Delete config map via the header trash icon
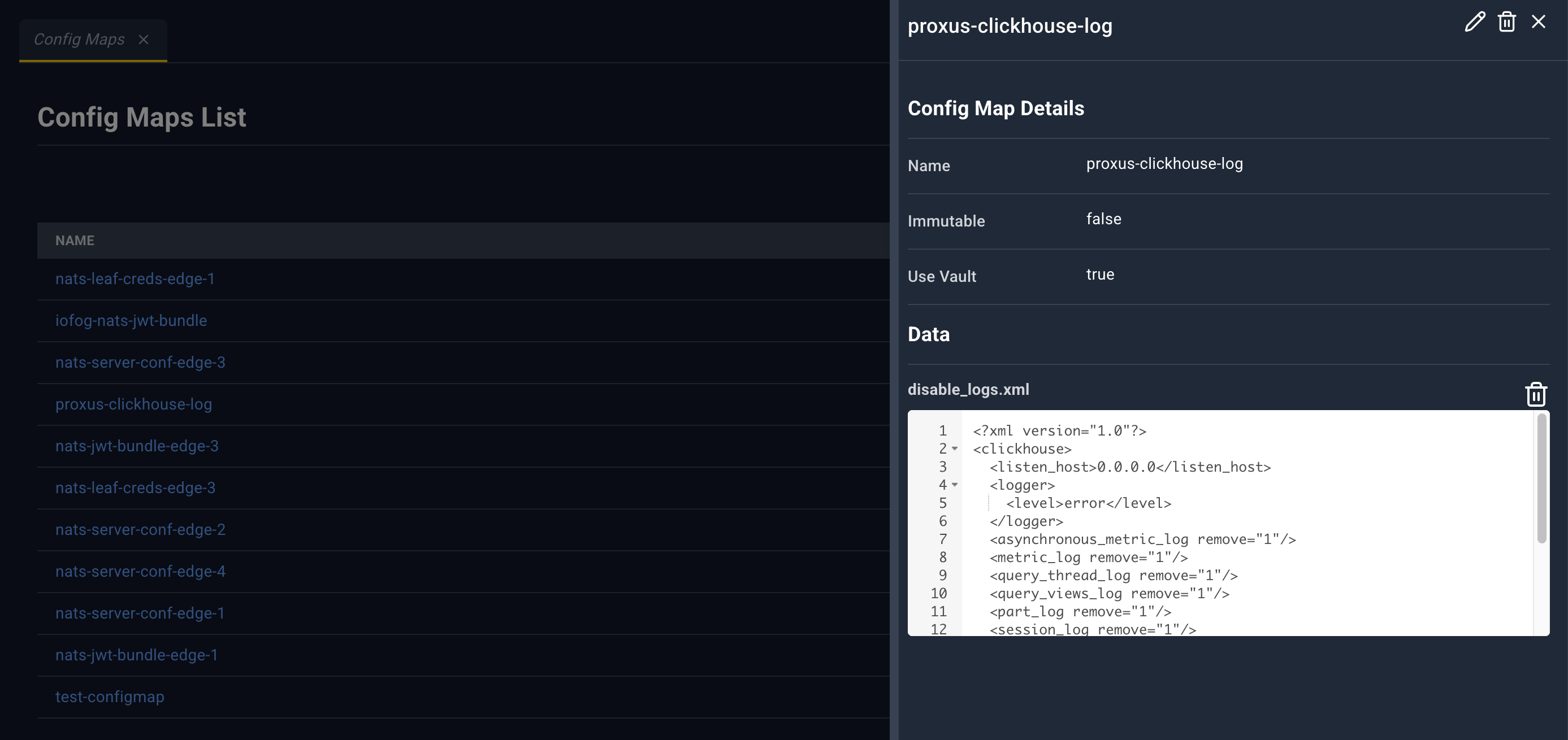 coord(1506,22)
